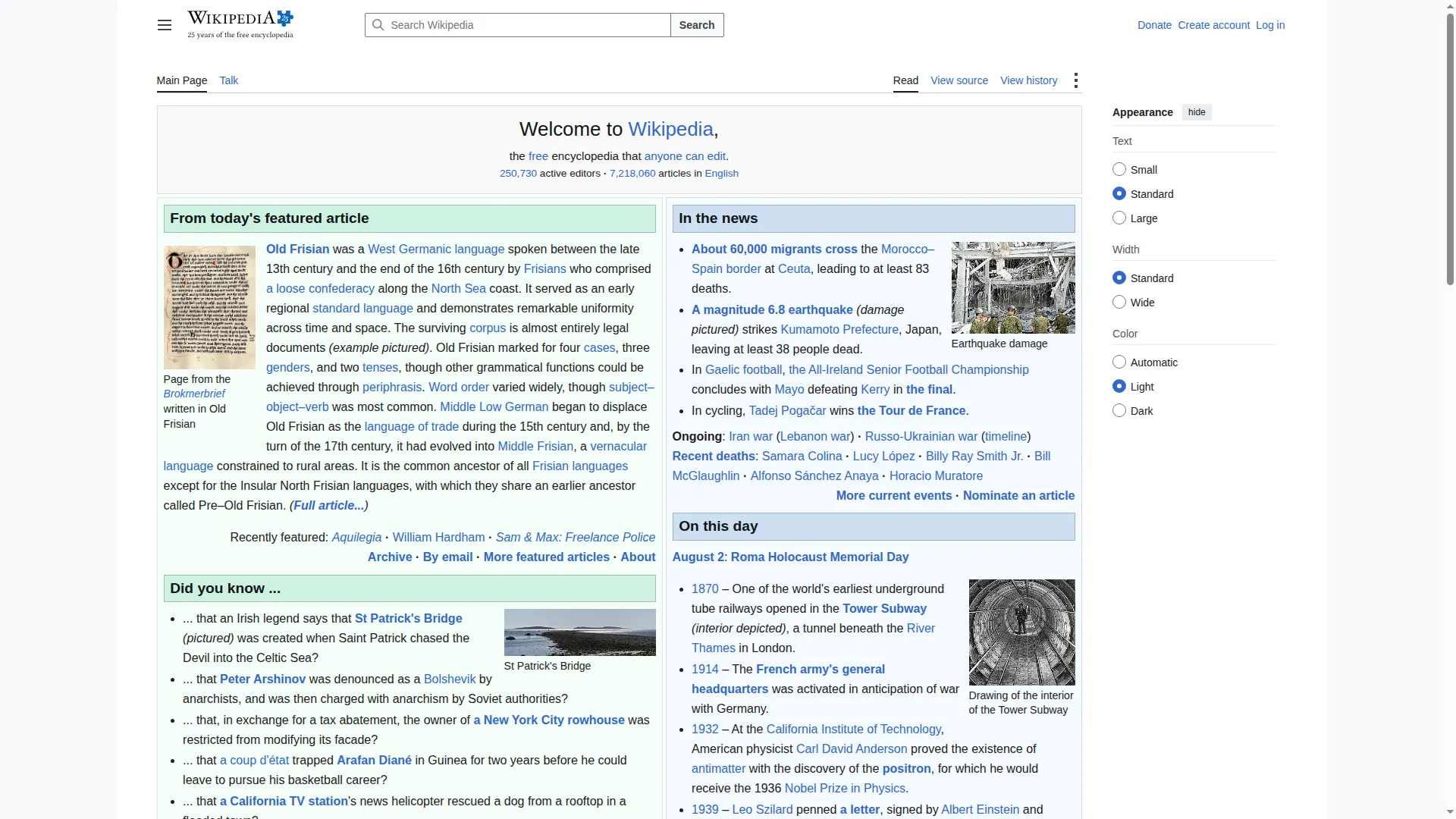This screenshot has height=819, width=1456.
Task: Click Nominate an article link
Action: coord(1018,495)
